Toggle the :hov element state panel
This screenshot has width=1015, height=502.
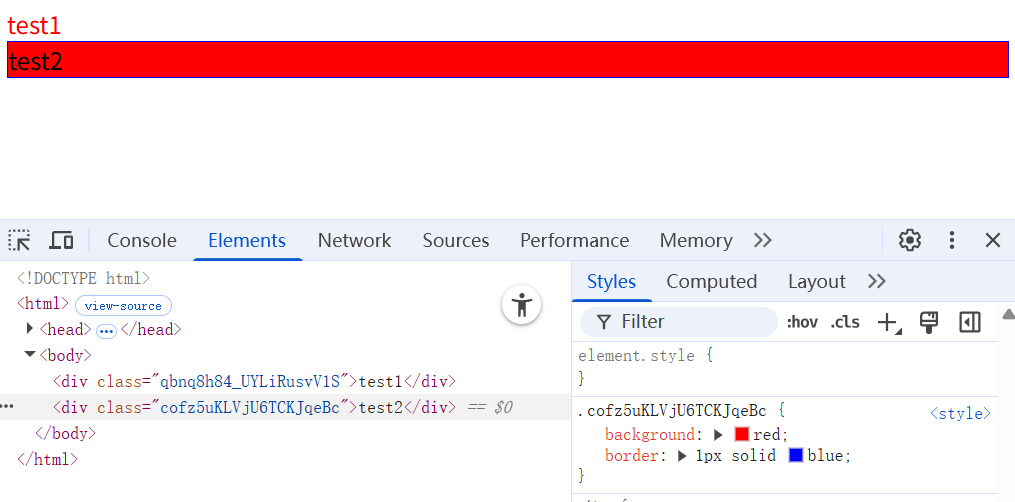(802, 322)
